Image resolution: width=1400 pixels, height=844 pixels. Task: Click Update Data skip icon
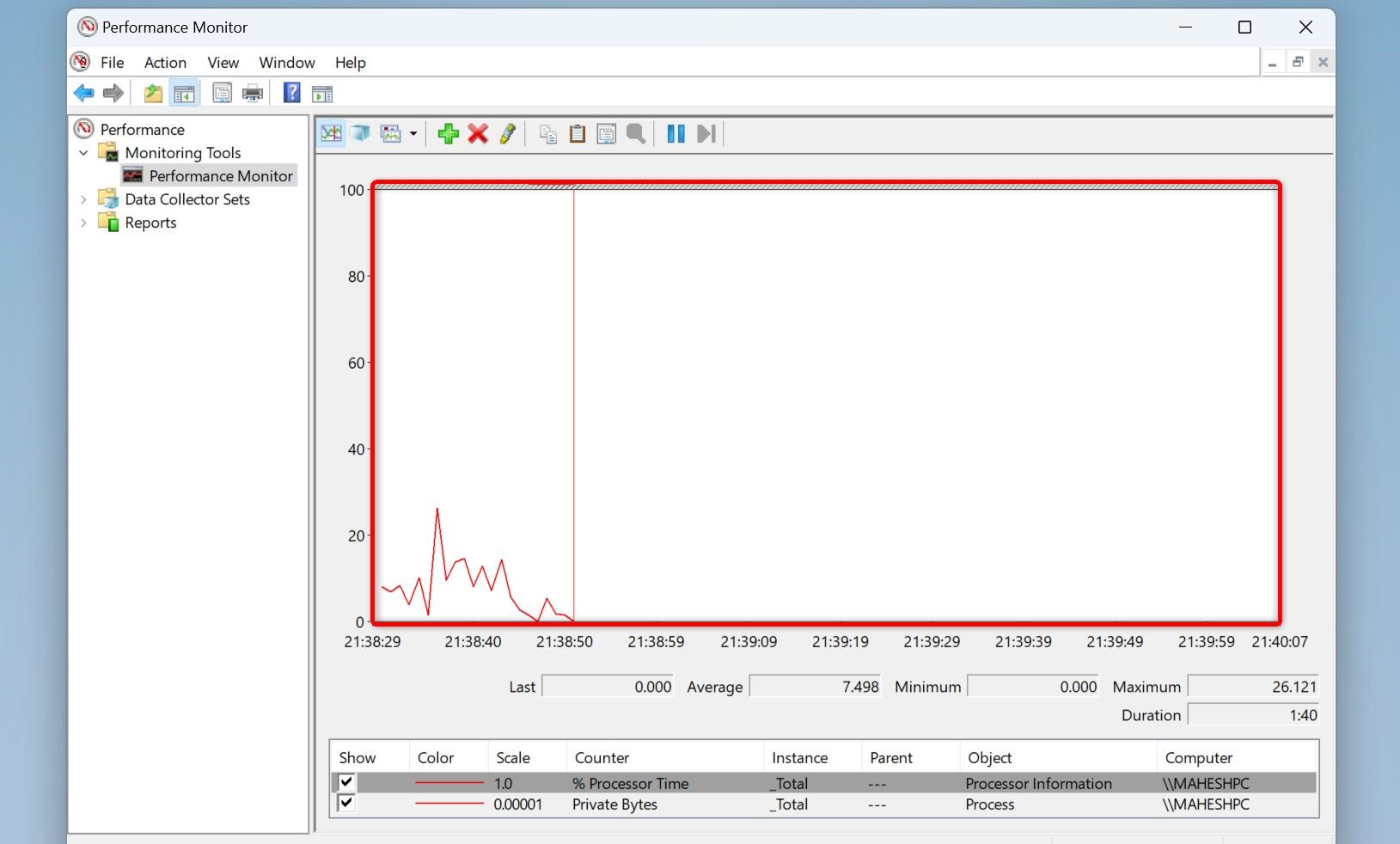706,133
